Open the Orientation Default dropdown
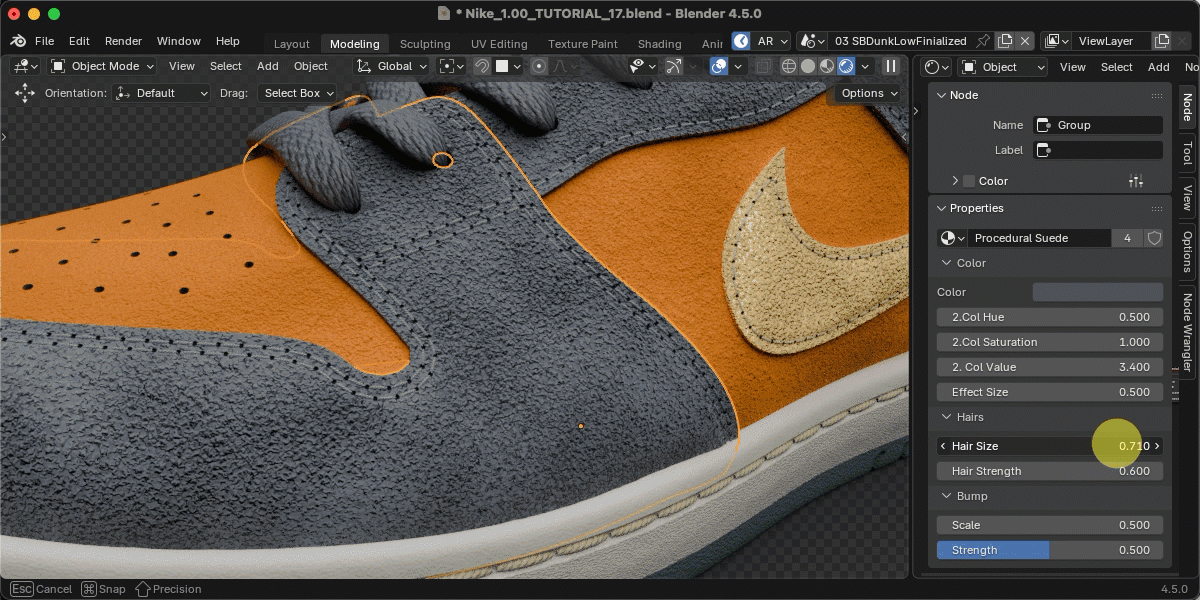The width and height of the screenshot is (1200, 600). coord(162,93)
